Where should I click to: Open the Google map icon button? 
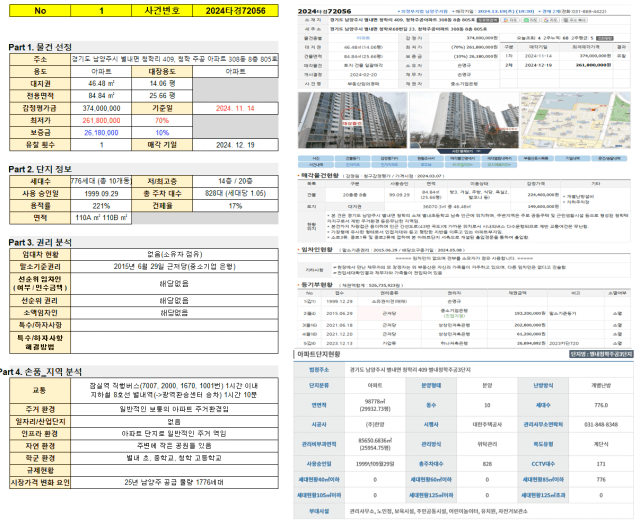pyautogui.click(x=550, y=20)
